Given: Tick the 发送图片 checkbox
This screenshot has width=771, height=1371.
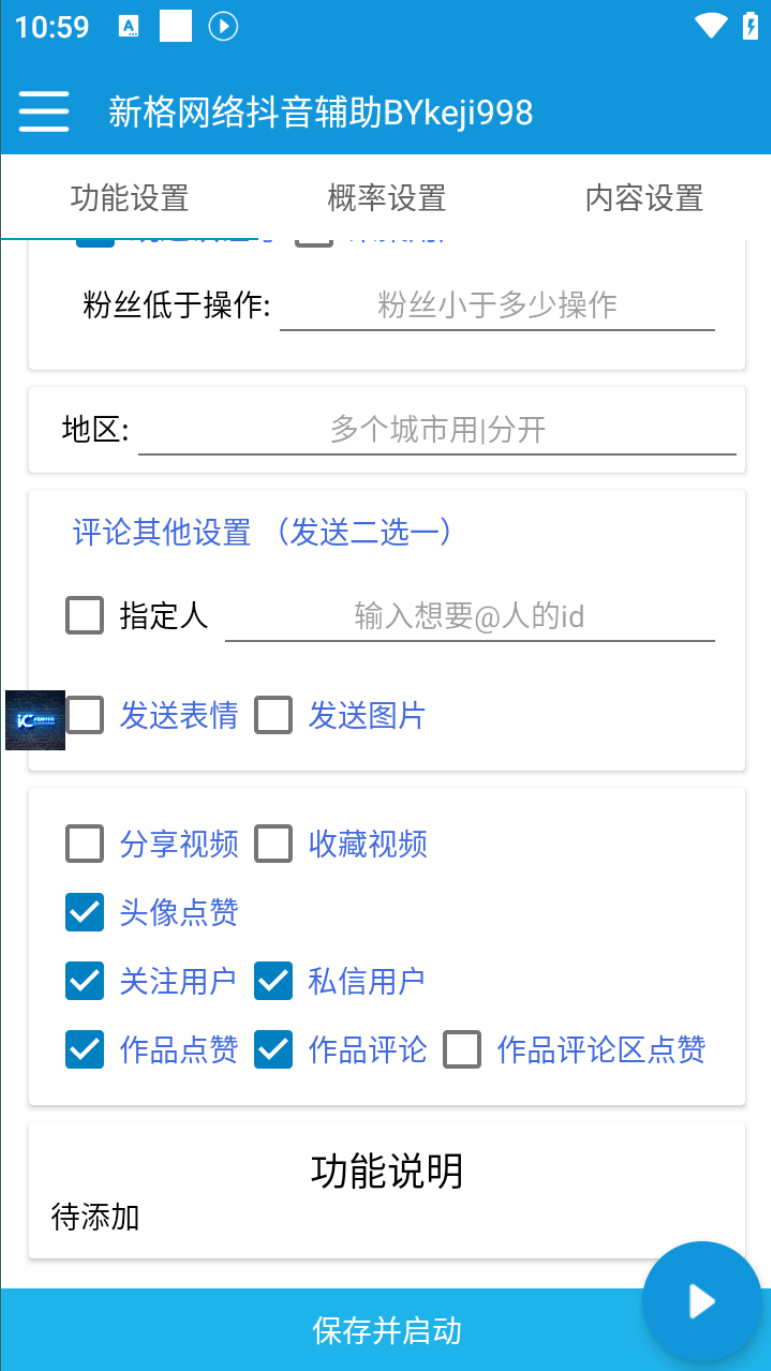Looking at the screenshot, I should click(x=273, y=716).
